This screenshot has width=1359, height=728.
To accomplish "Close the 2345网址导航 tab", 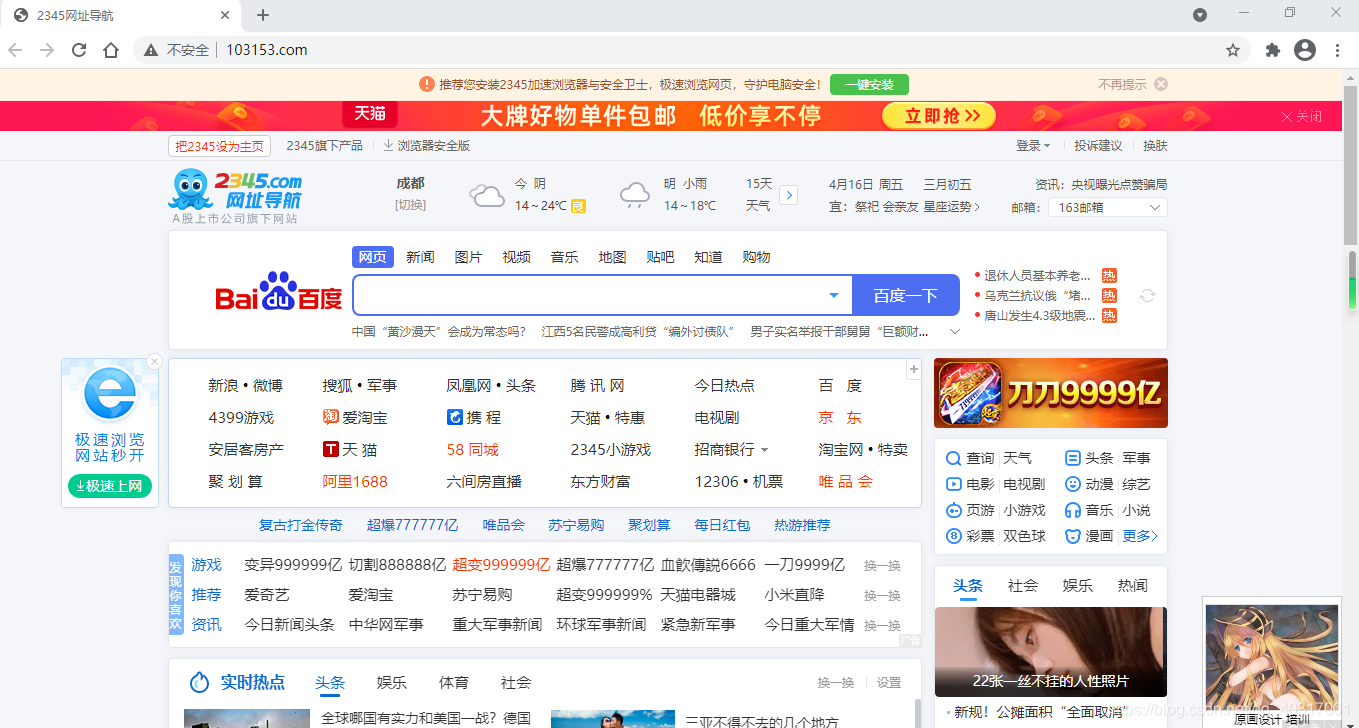I will click(x=225, y=15).
